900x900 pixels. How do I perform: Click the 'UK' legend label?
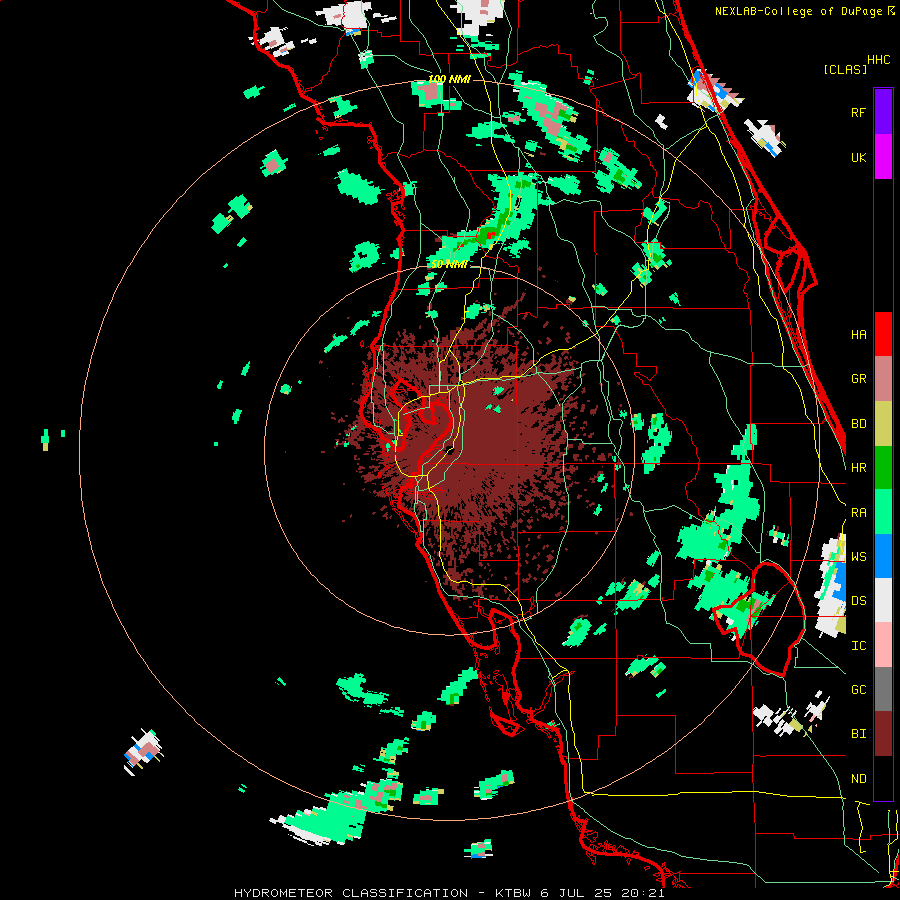(858, 157)
